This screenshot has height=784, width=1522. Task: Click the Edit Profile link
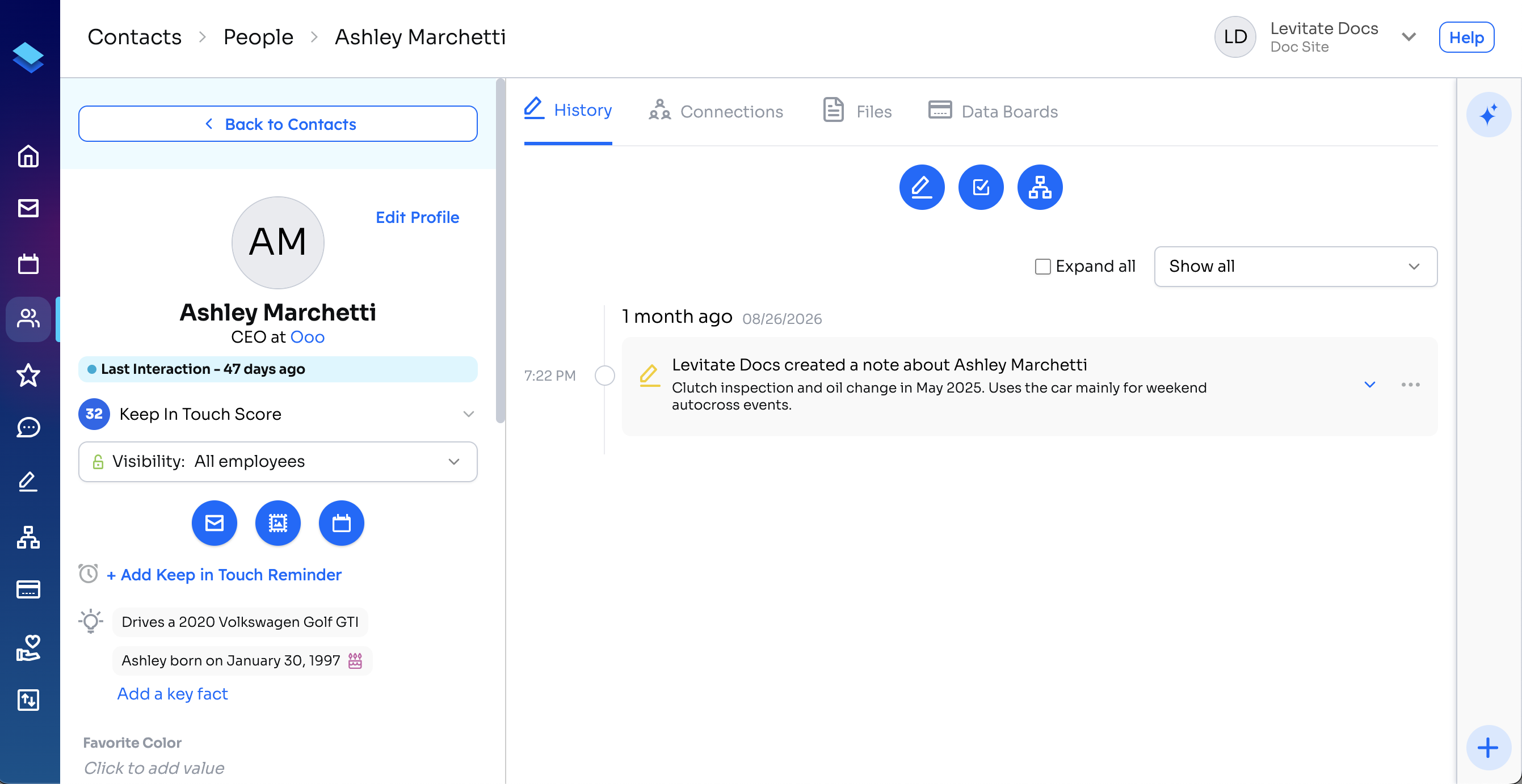tap(417, 217)
